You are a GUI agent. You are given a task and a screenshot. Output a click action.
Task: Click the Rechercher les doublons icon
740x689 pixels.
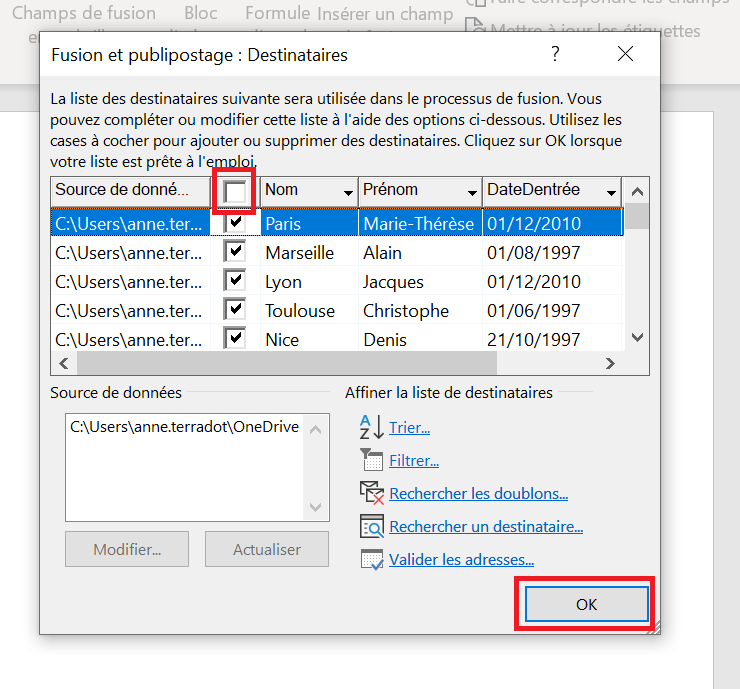[371, 493]
